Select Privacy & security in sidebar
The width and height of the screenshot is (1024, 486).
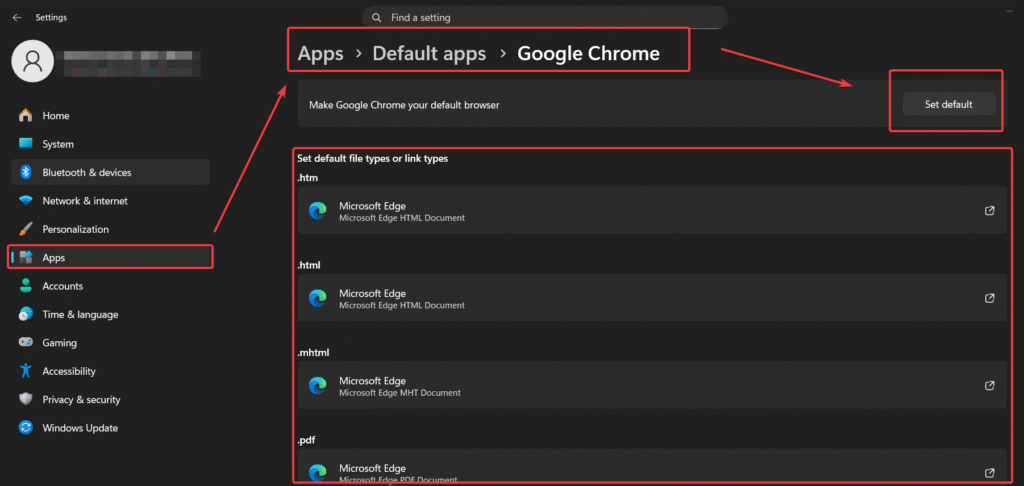[81, 400]
